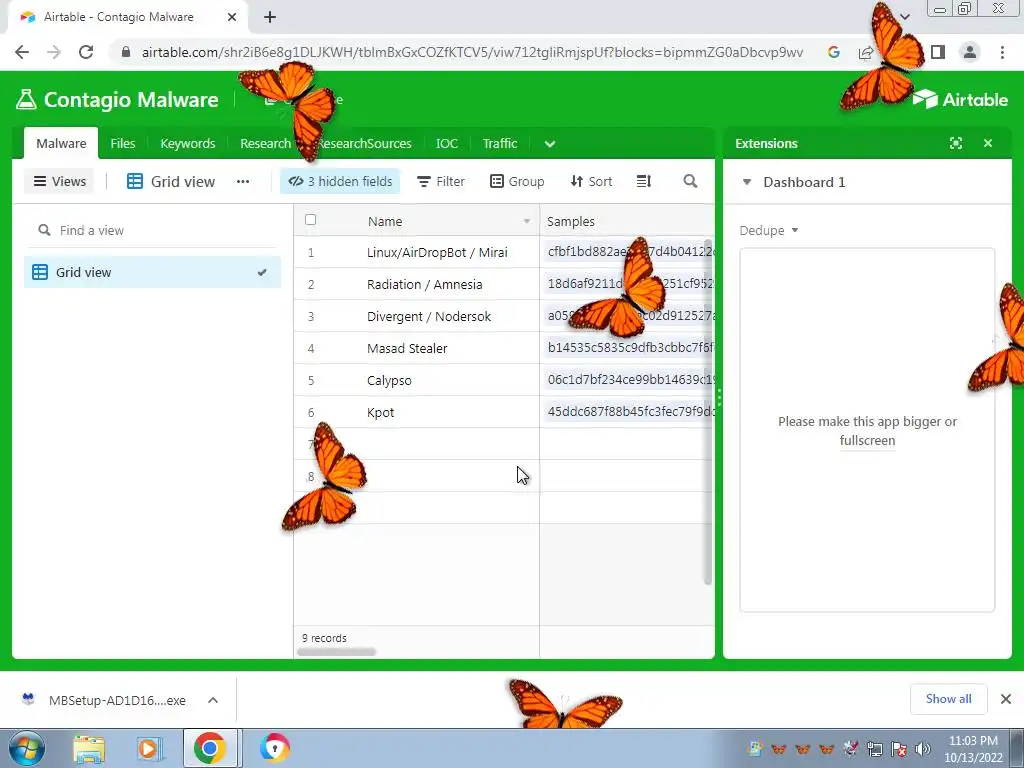Click the browser address bar URL
Viewport: 1024px width, 768px height.
coord(472,52)
